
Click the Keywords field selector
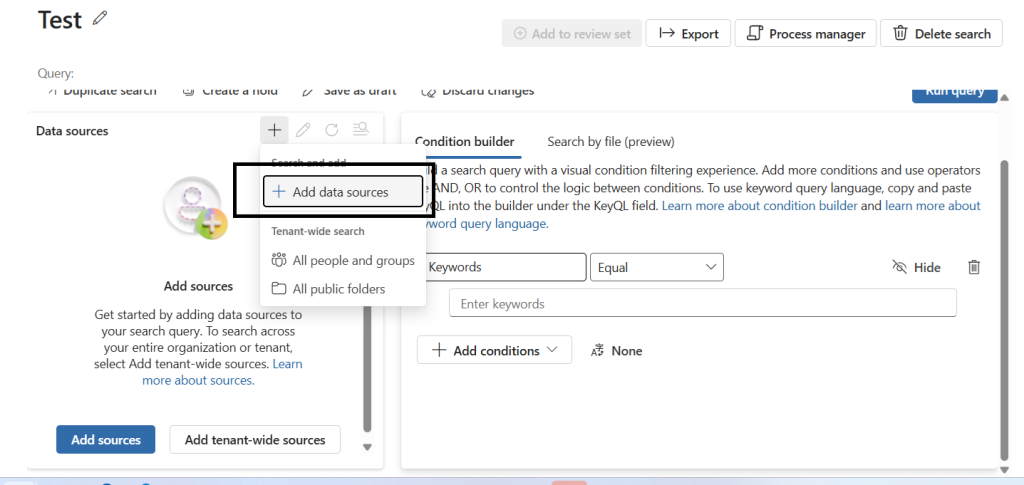tap(506, 267)
